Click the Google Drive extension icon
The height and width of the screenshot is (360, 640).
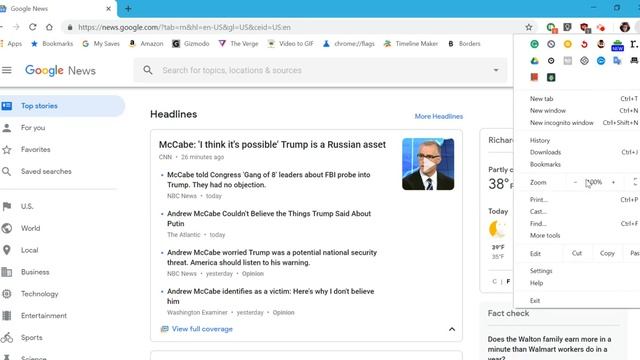(534, 61)
